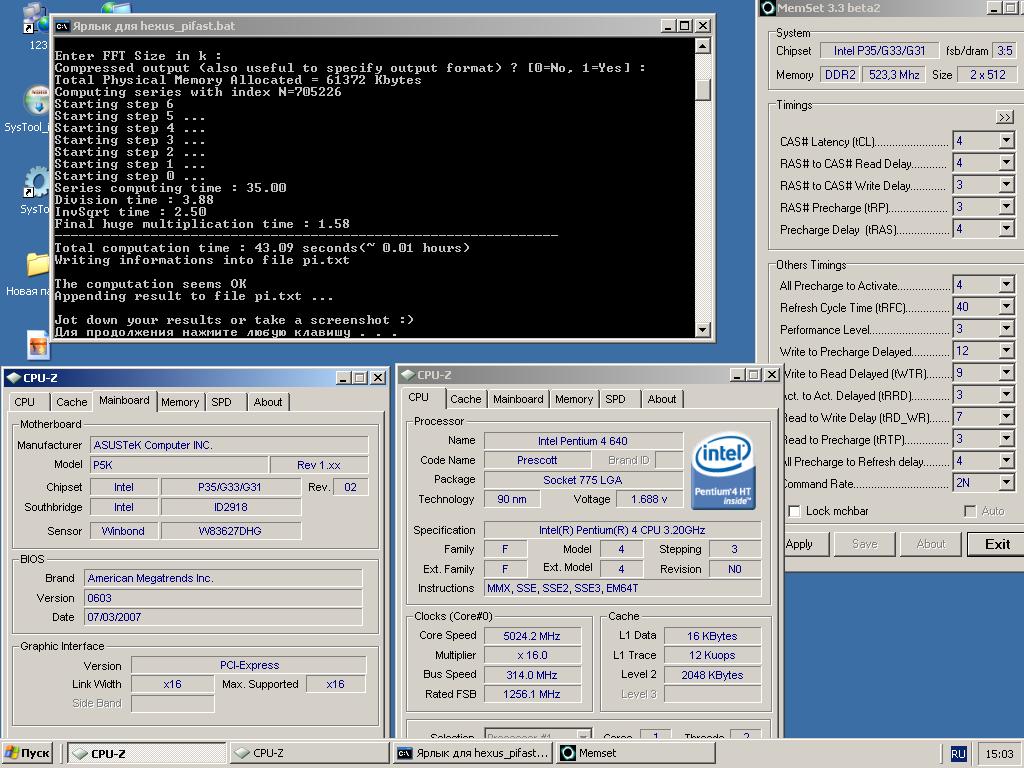Click the Apply button in MemSet
This screenshot has width=1024, height=768.
pos(805,544)
